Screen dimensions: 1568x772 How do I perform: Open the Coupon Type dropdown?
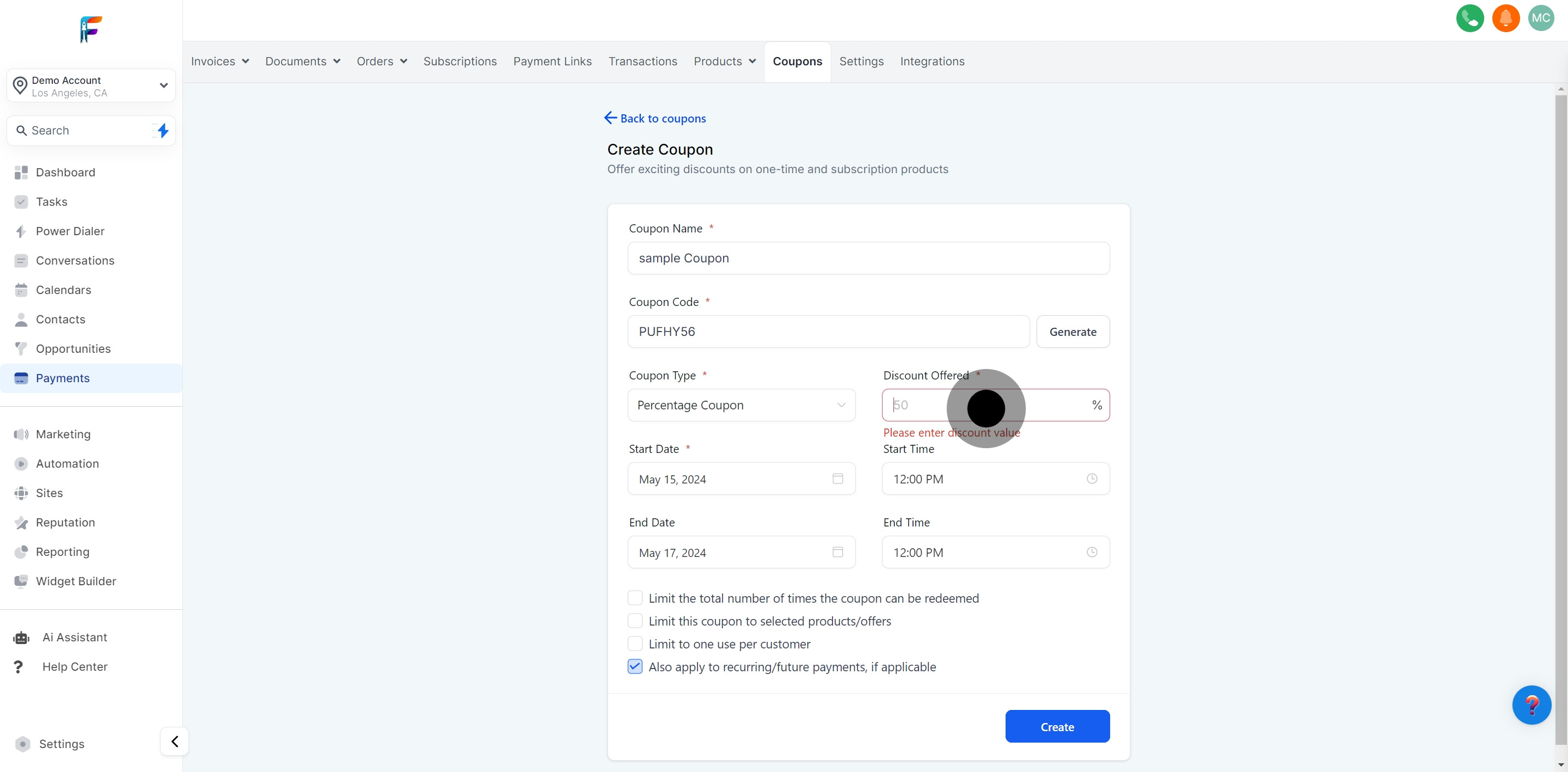(x=741, y=405)
